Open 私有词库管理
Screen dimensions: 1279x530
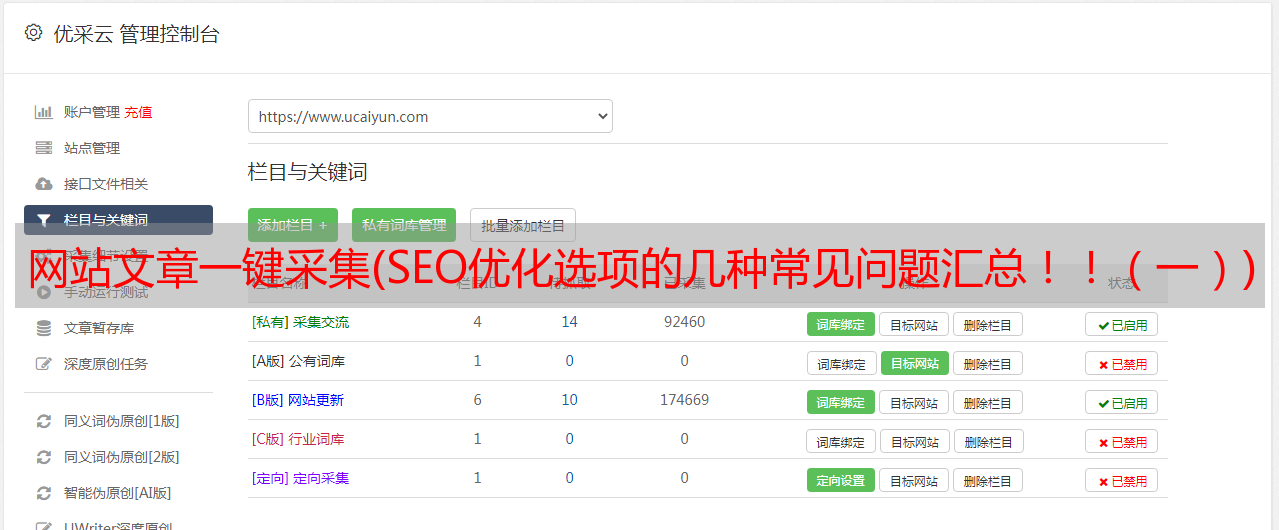(404, 225)
